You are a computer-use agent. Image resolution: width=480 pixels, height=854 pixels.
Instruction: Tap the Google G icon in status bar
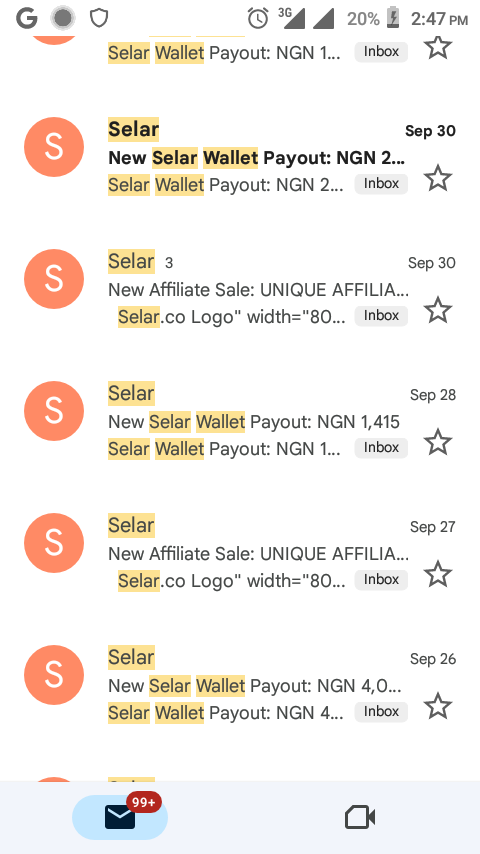pyautogui.click(x=27, y=19)
